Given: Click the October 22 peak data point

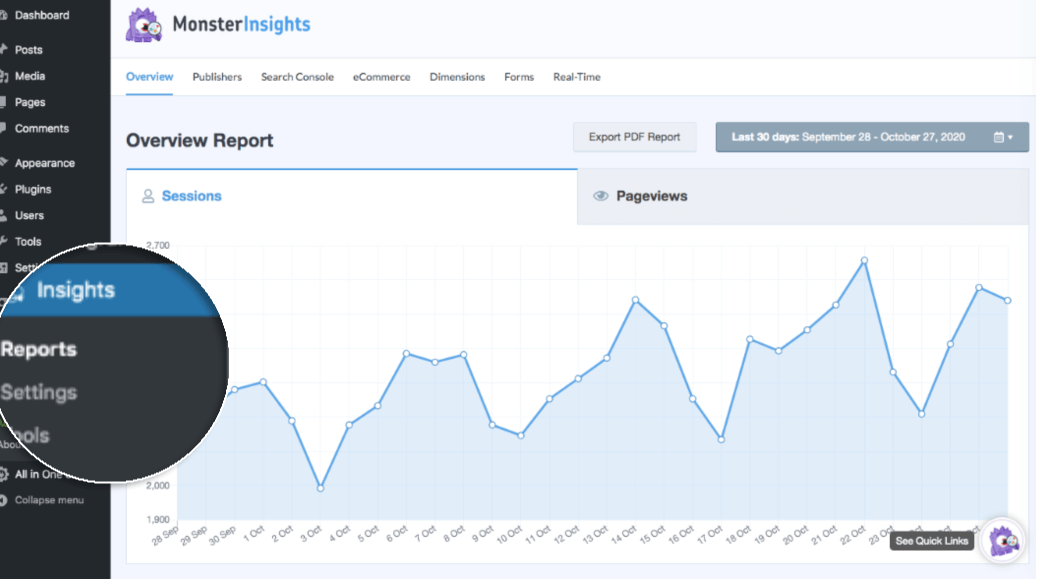Looking at the screenshot, I should click(x=864, y=259).
